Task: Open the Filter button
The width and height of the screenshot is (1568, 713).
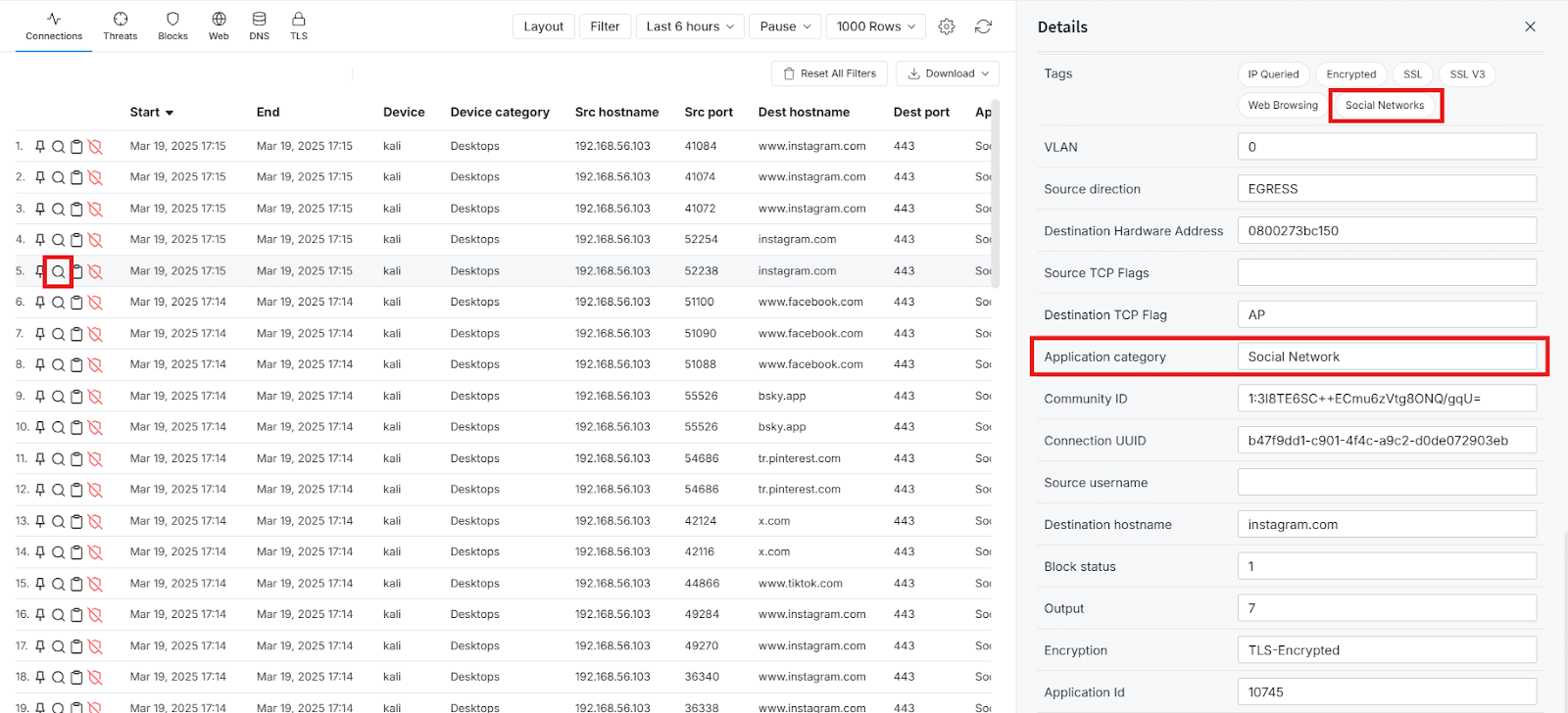Action: [x=605, y=26]
